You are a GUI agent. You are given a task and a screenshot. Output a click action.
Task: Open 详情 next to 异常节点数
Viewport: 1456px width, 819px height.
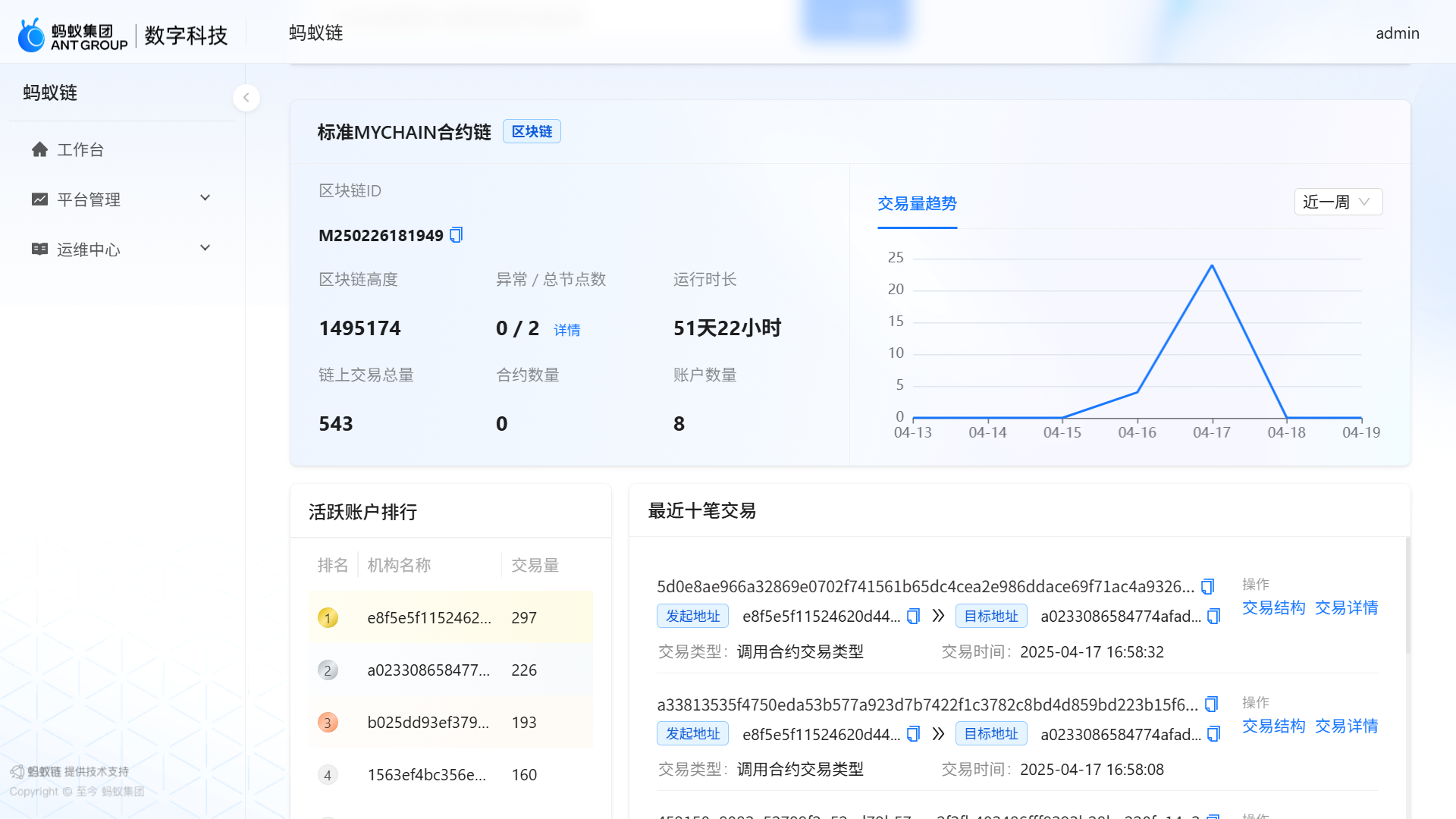[x=566, y=329]
